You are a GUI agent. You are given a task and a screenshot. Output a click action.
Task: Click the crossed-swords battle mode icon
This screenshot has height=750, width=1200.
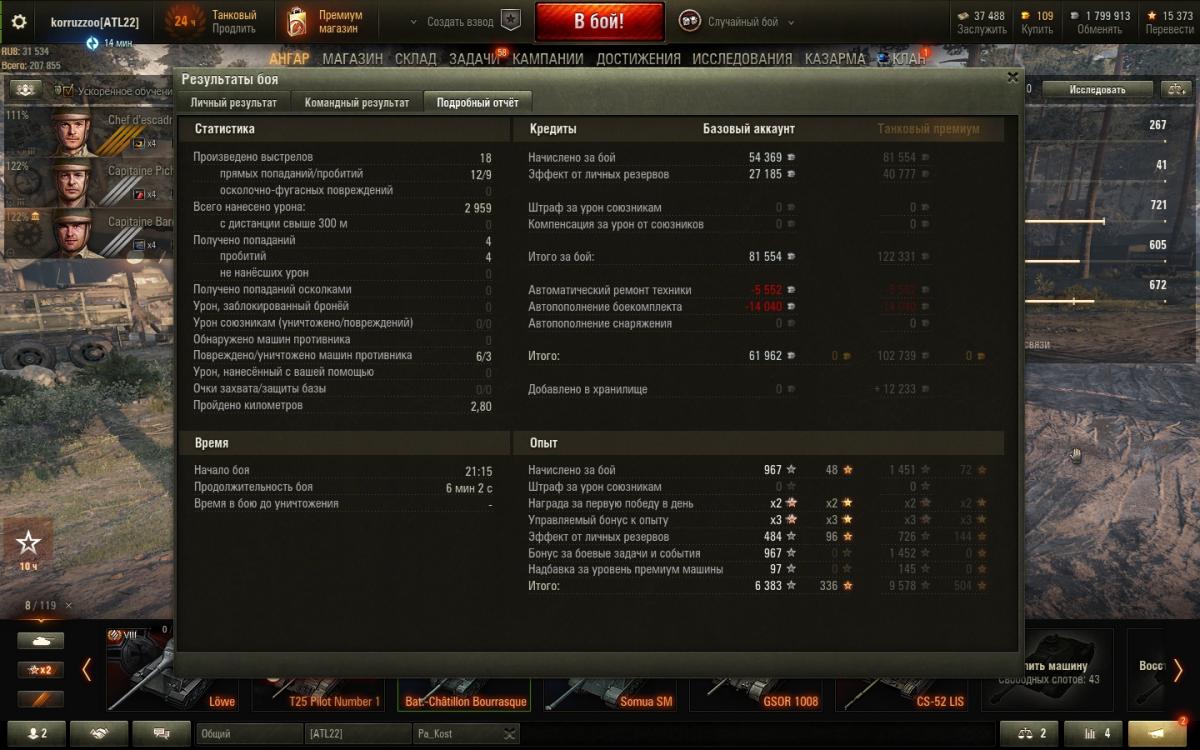coord(690,21)
